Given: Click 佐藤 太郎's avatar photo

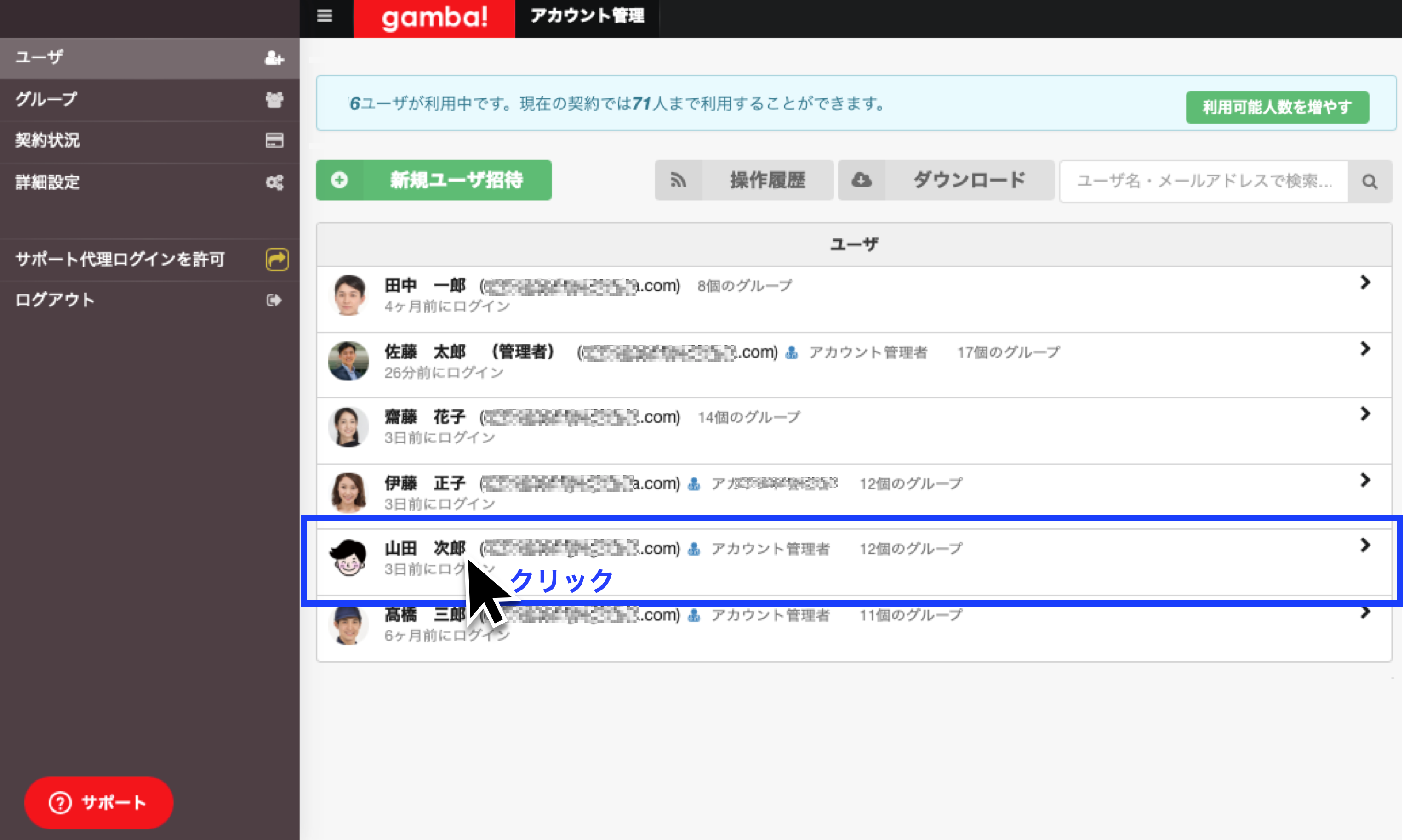Looking at the screenshot, I should click(x=348, y=361).
